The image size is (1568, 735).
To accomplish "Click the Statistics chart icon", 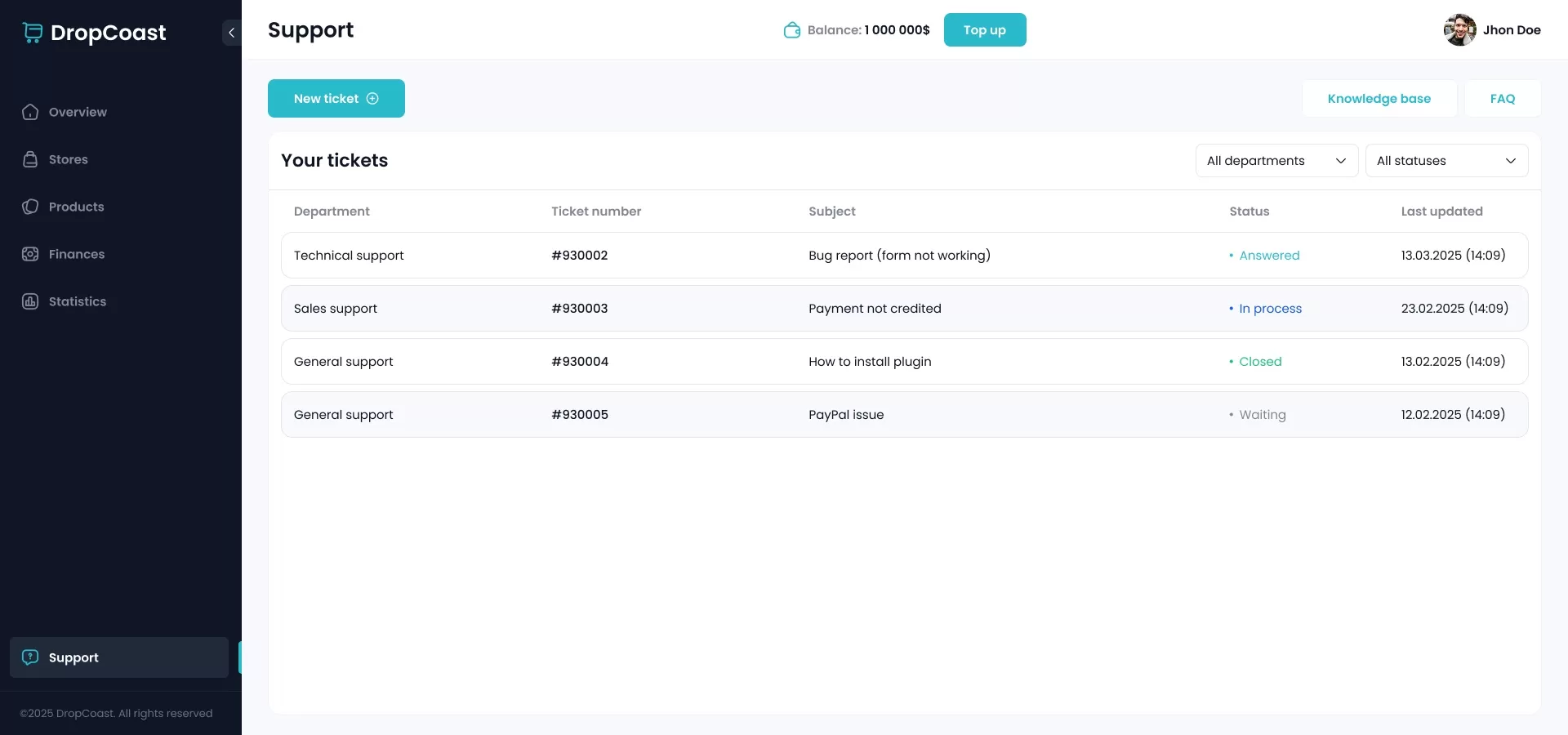I will (30, 301).
